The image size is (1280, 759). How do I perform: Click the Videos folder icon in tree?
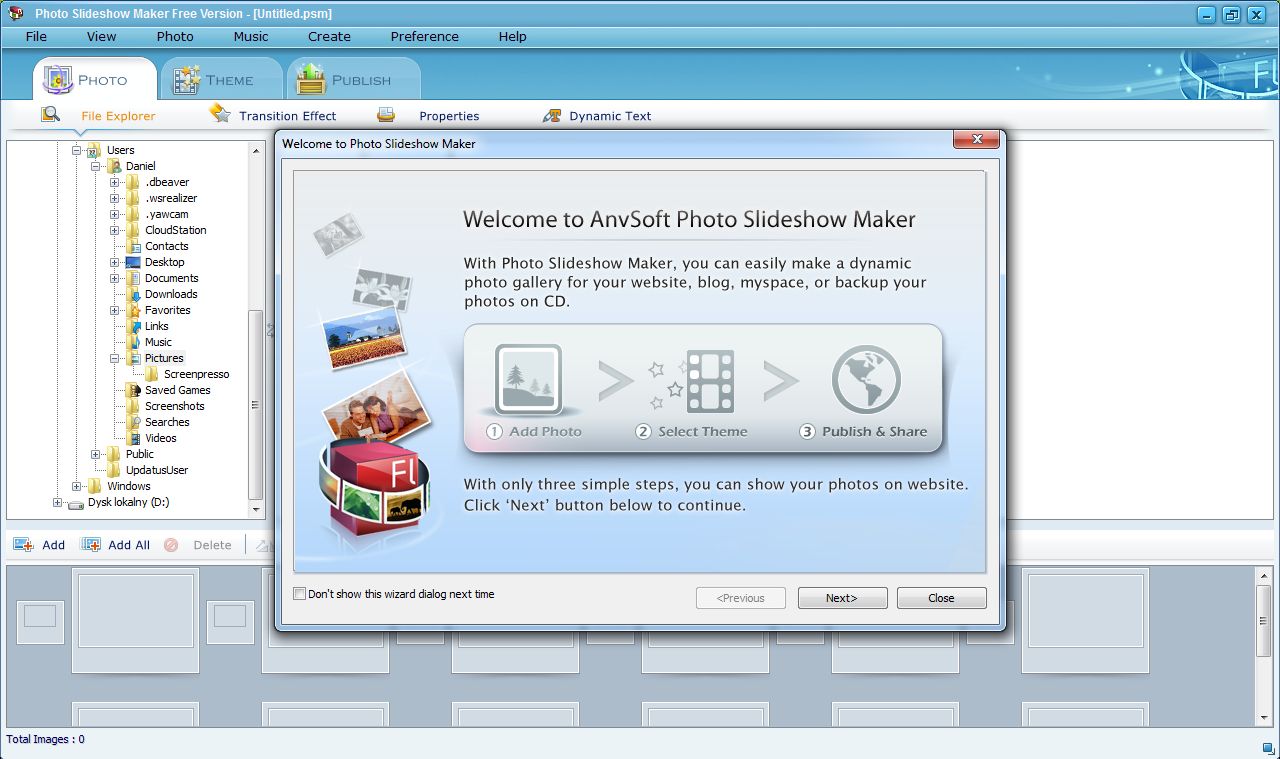click(133, 438)
